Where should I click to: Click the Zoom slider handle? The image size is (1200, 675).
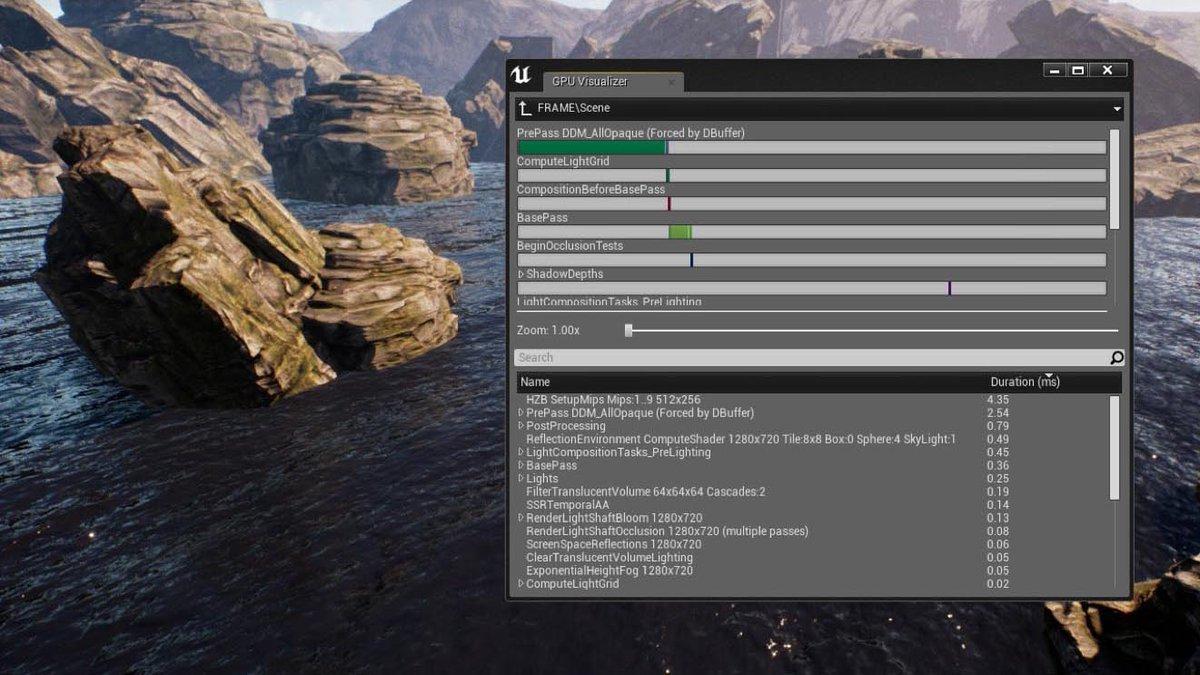628,330
